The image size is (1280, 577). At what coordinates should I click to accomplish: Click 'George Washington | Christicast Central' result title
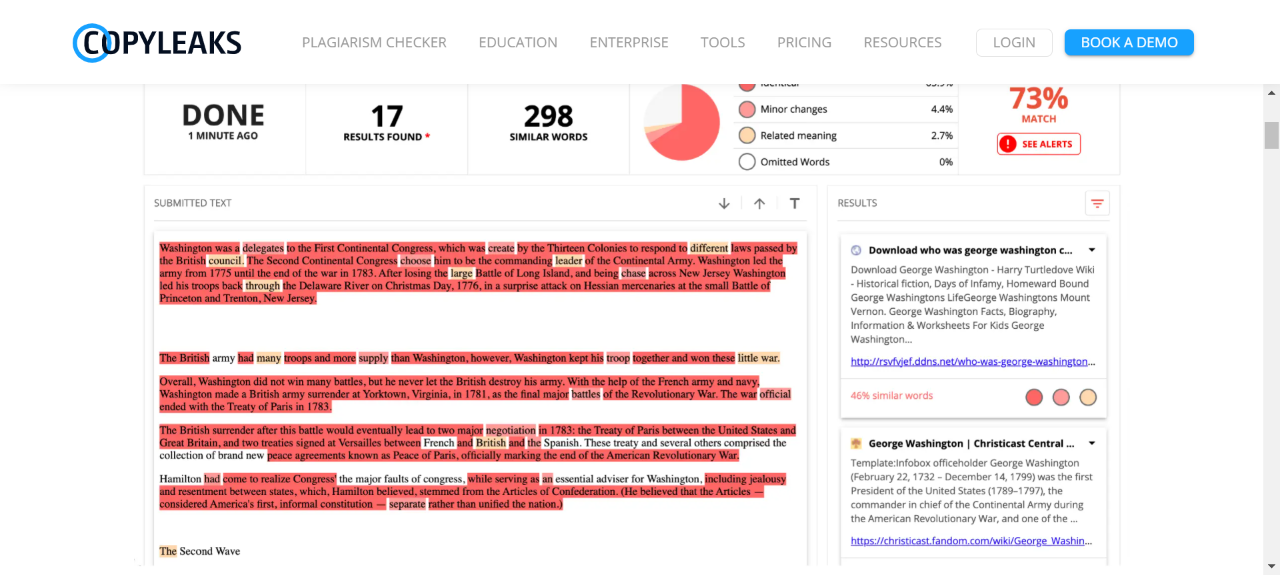pyautogui.click(x=972, y=443)
